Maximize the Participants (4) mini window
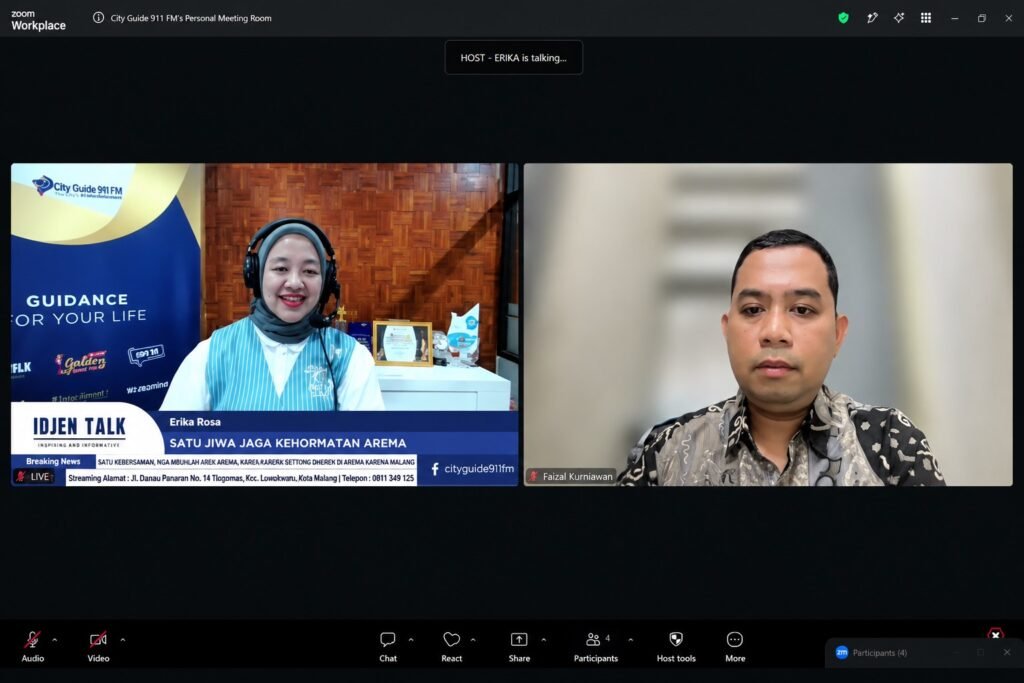Image resolution: width=1024 pixels, height=683 pixels. click(x=981, y=652)
